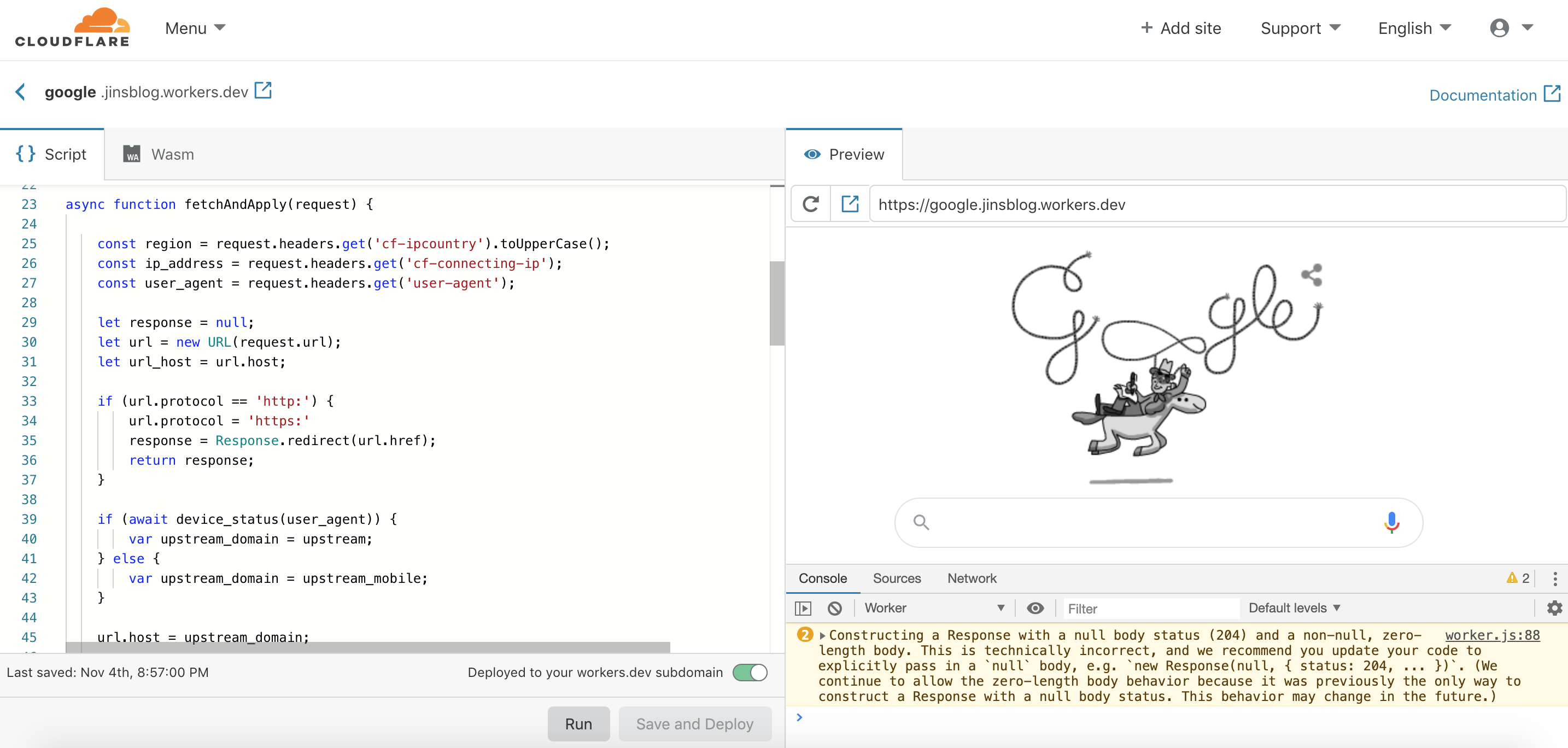Switch to the Script tab
1568x748 pixels.
(x=52, y=154)
